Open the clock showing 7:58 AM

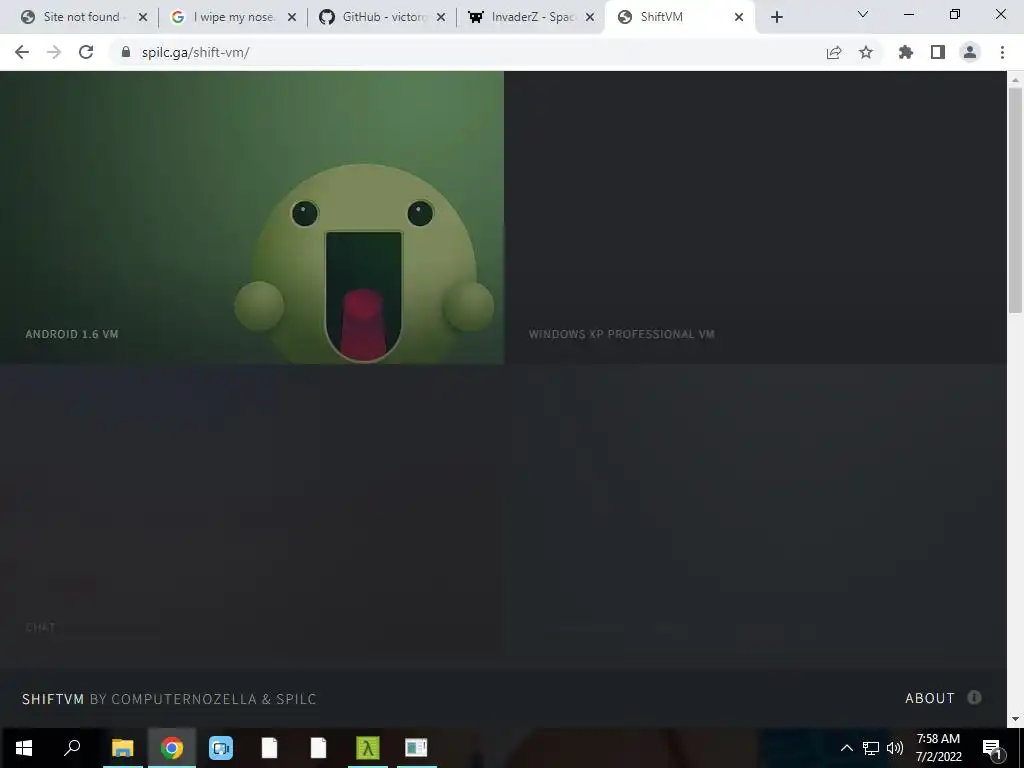click(938, 748)
